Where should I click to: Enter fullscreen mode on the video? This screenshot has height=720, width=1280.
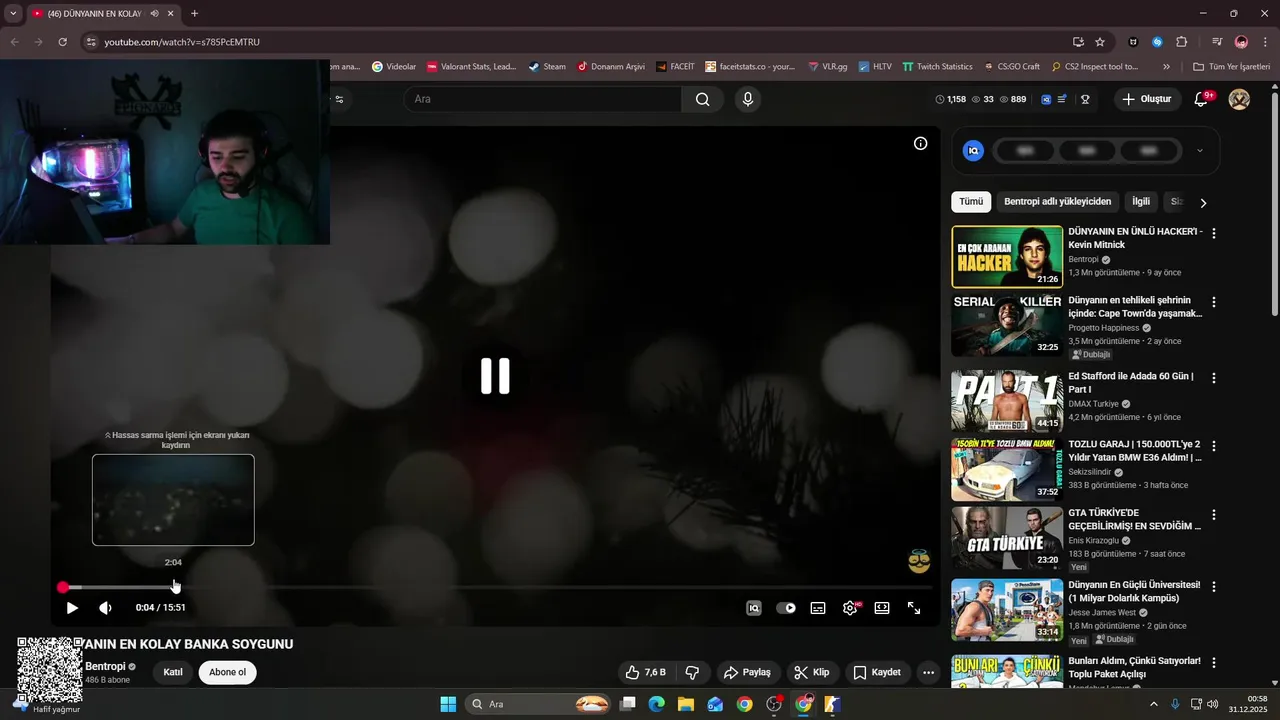coord(914,608)
